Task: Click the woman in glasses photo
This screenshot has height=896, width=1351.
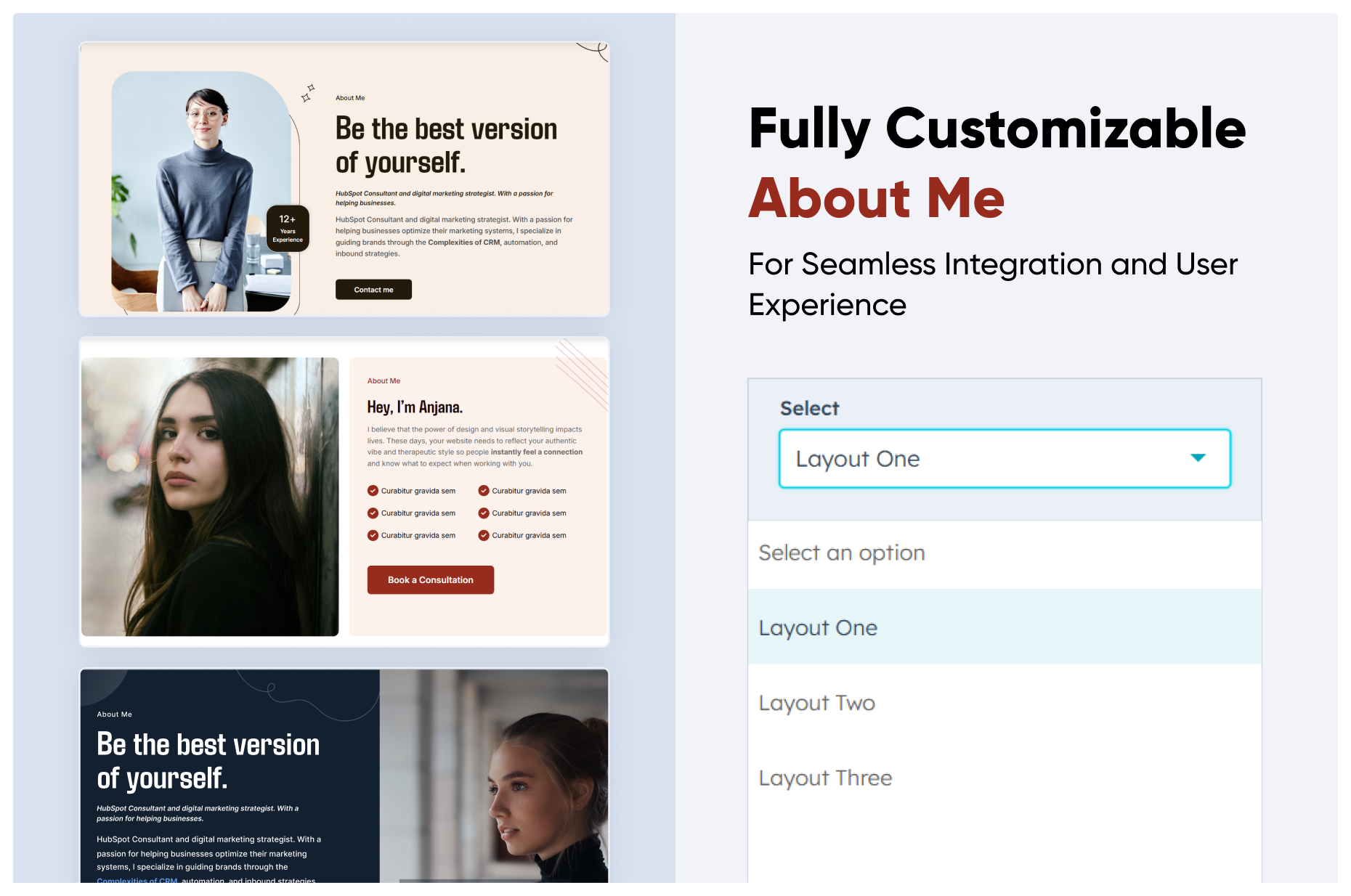Action: coord(201,192)
